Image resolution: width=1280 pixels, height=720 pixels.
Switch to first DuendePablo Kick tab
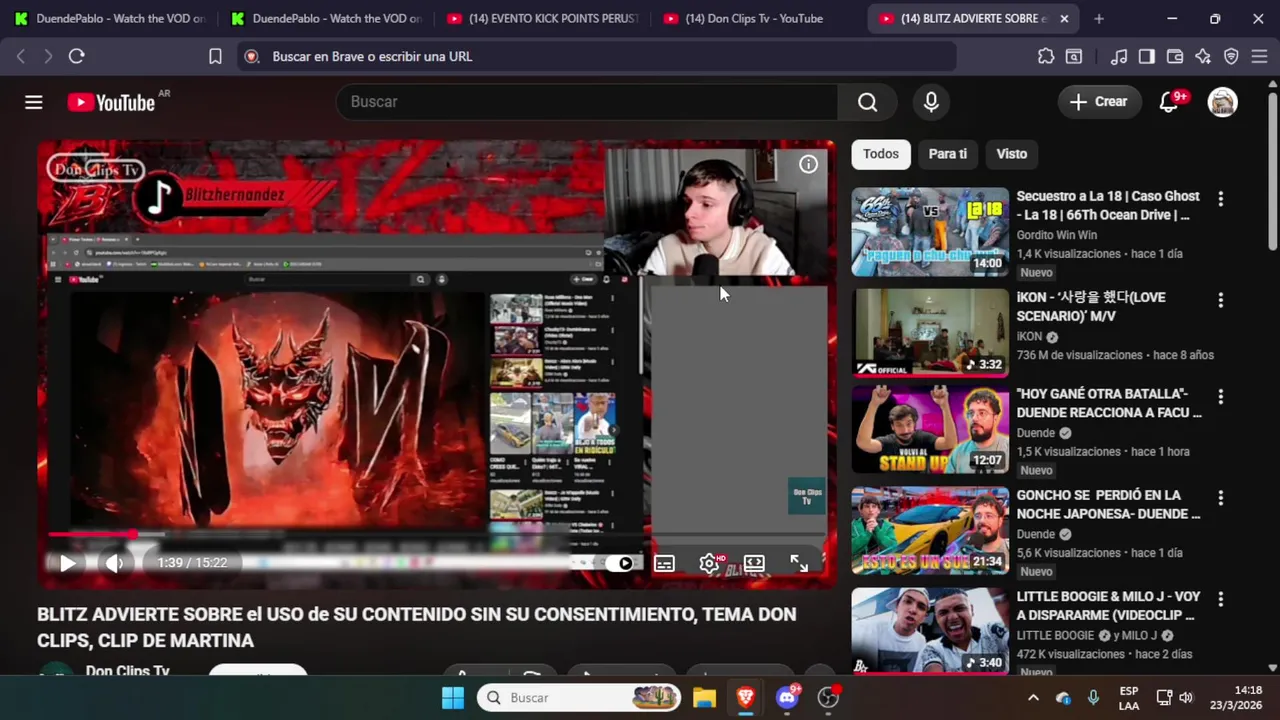click(110, 19)
